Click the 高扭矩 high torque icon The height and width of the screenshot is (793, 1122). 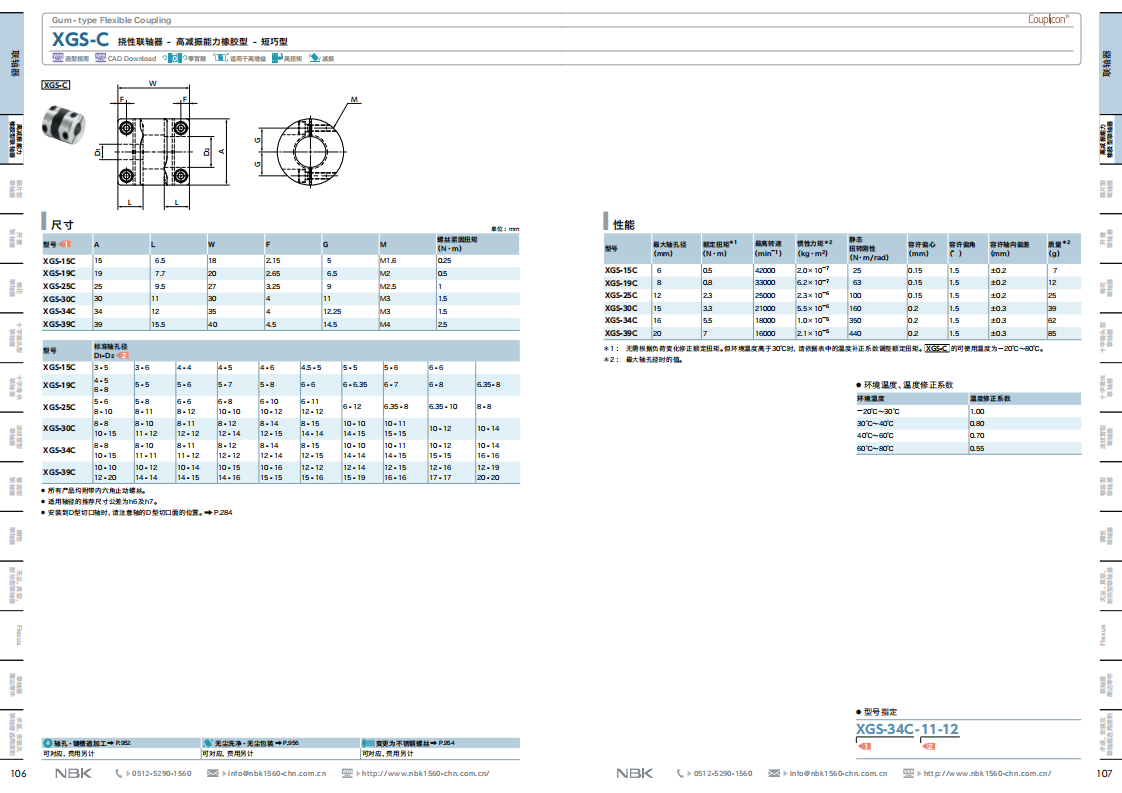(x=277, y=58)
